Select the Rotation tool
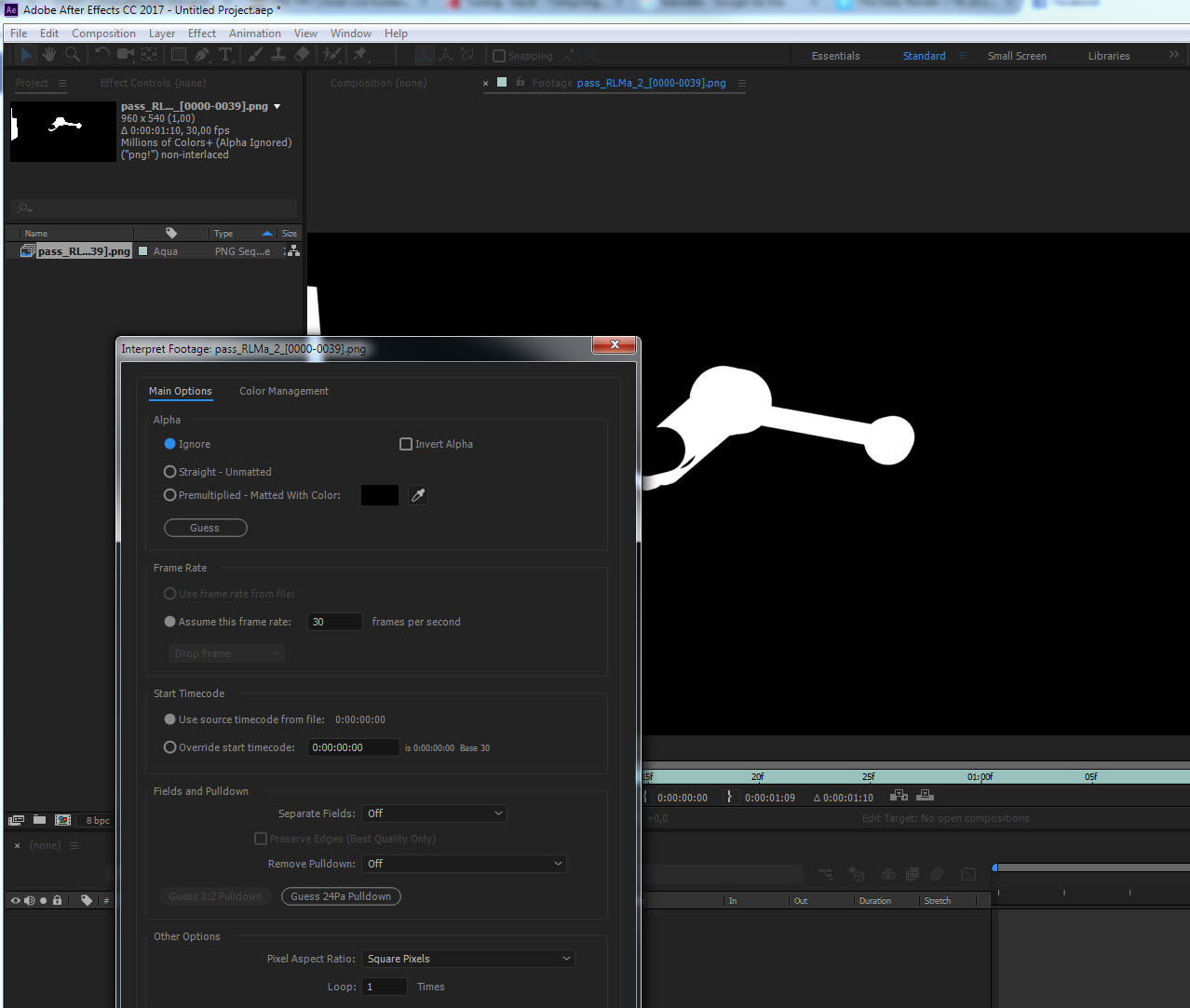The width and height of the screenshot is (1190, 1008). (102, 55)
